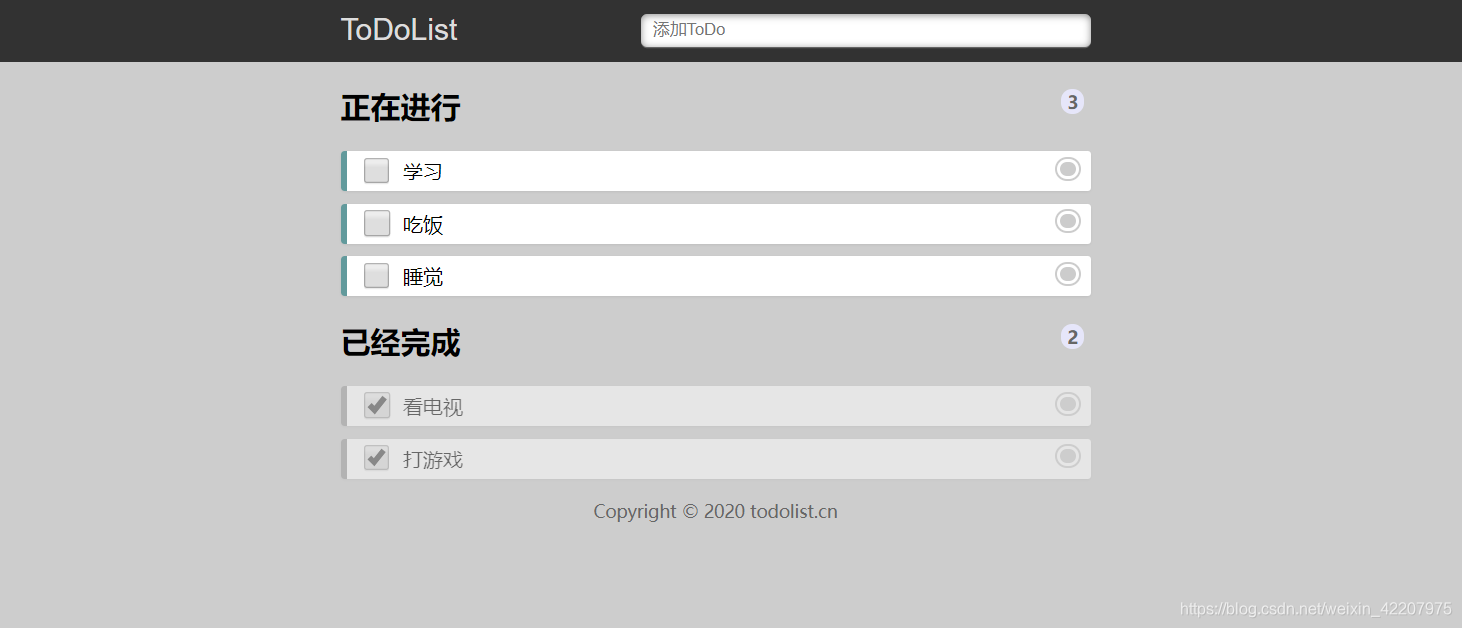Click the 看电视 completed task text
Image resolution: width=1462 pixels, height=628 pixels.
pos(433,407)
